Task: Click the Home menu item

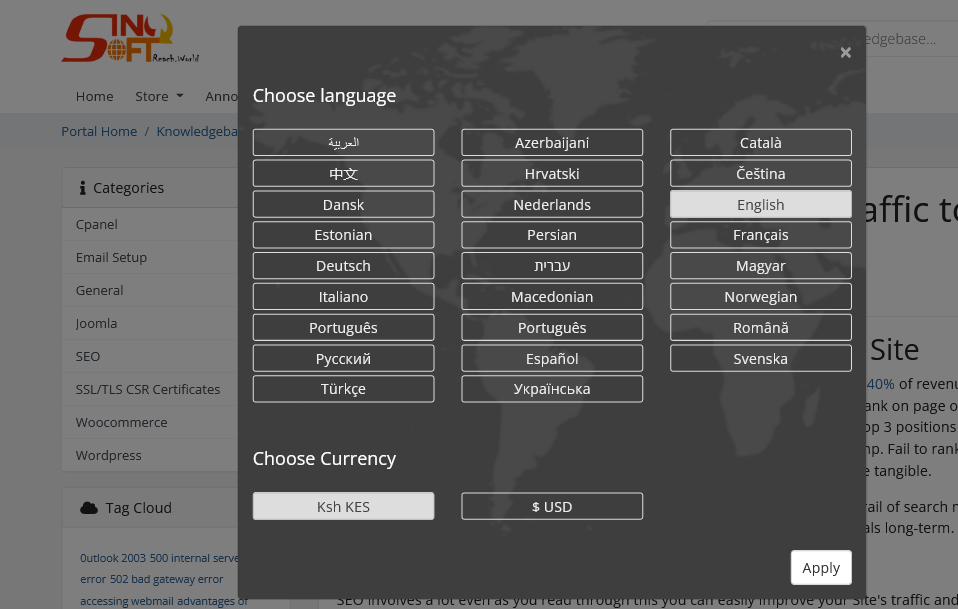Action: pyautogui.click(x=94, y=96)
